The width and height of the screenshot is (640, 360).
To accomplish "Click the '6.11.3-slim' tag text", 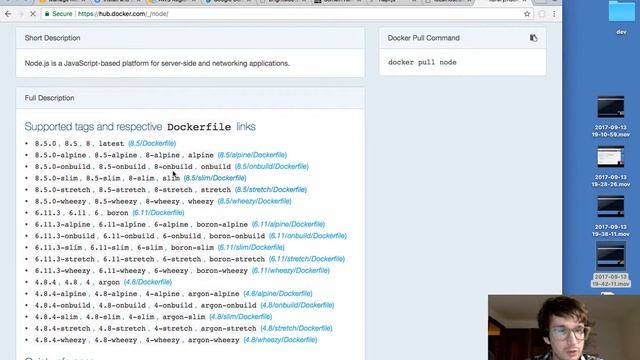I will tap(58, 248).
